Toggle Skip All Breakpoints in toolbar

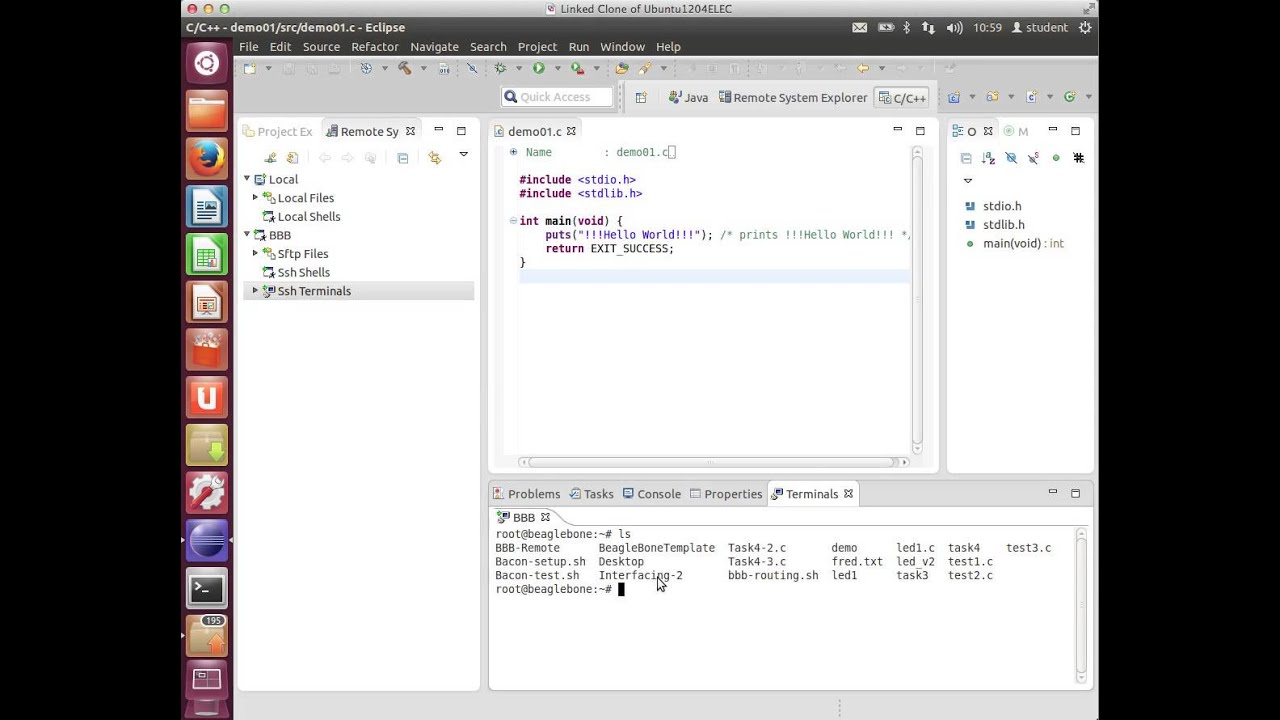472,68
